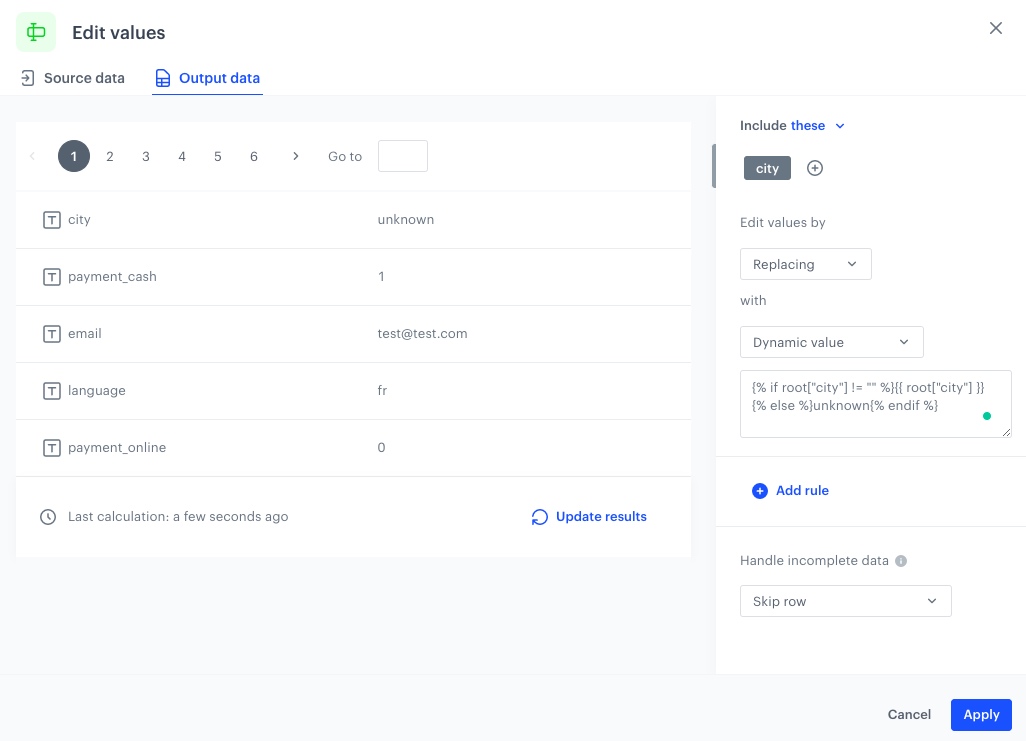The image size is (1026, 741).
Task: Click the Go to page input field
Action: point(402,156)
